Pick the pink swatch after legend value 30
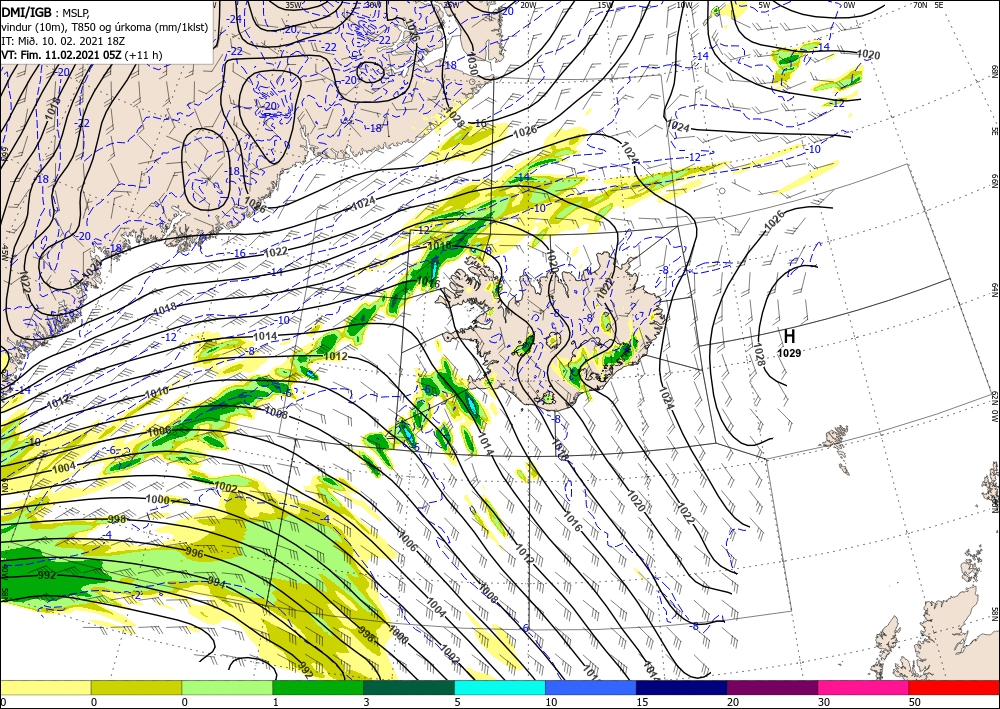The height and width of the screenshot is (709, 1000). [864, 687]
